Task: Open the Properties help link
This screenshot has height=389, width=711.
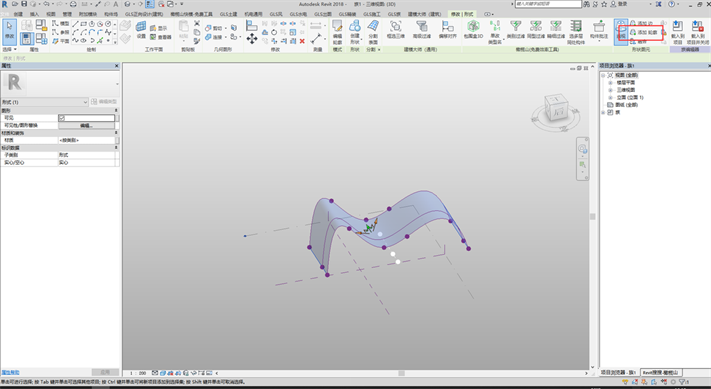Action: 10,372
